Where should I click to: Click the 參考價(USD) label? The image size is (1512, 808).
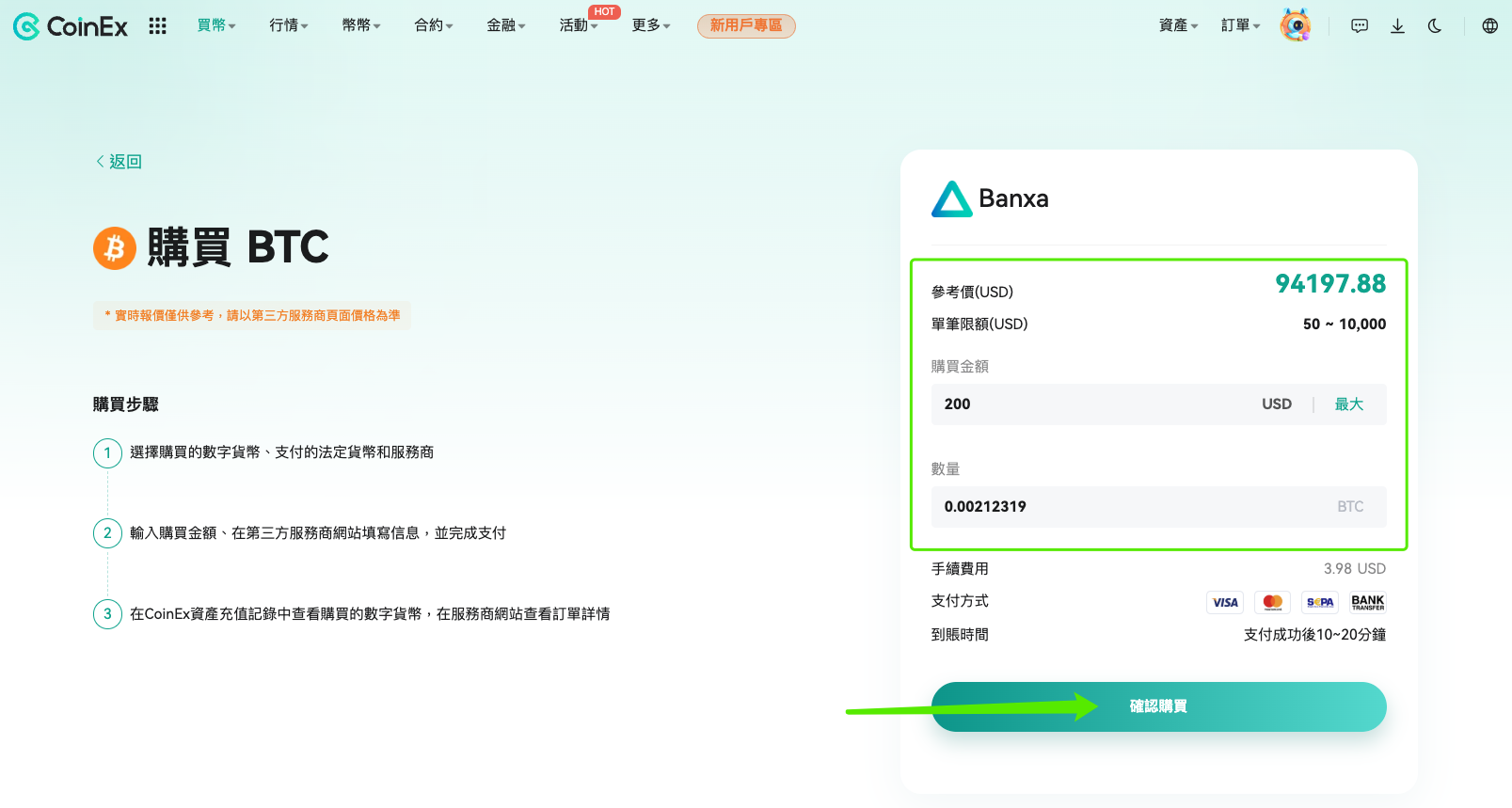(972, 293)
